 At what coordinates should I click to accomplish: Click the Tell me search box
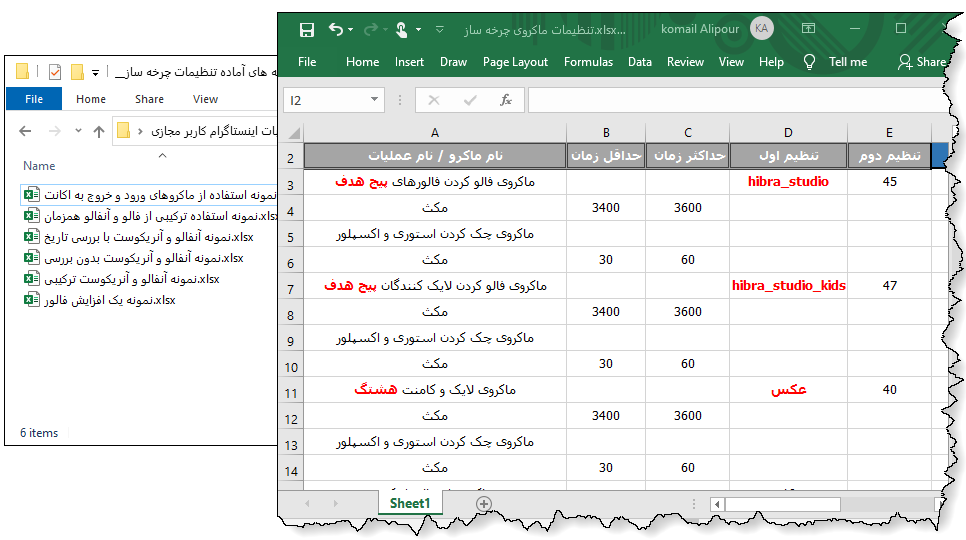pos(848,62)
